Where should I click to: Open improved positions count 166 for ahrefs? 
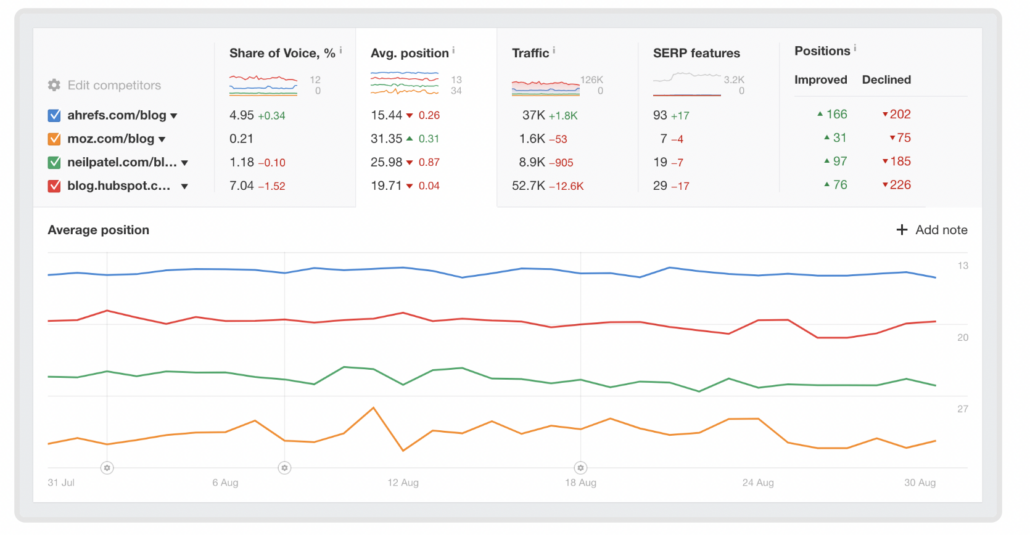[835, 115]
